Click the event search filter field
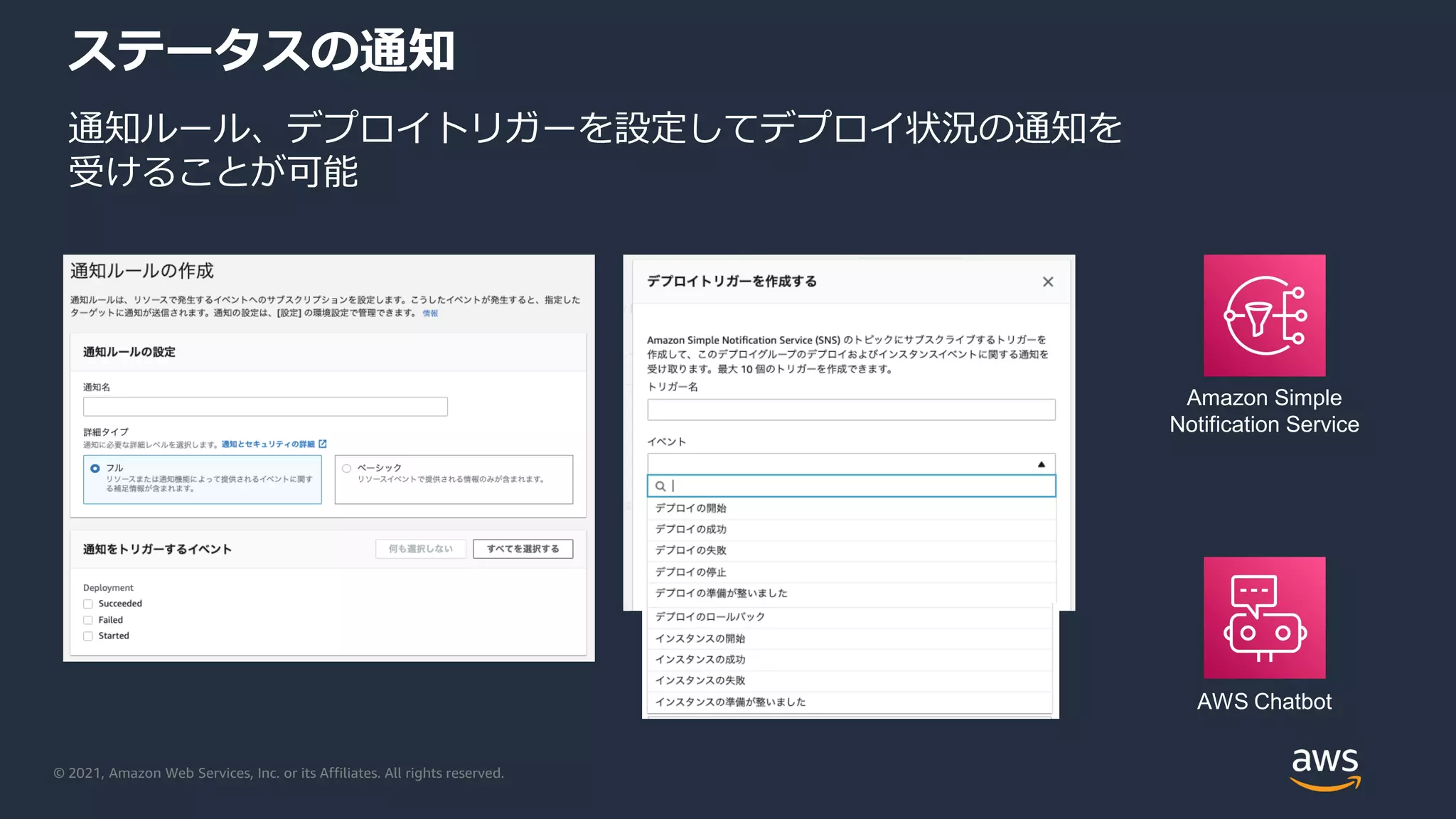1456x819 pixels. point(851,486)
